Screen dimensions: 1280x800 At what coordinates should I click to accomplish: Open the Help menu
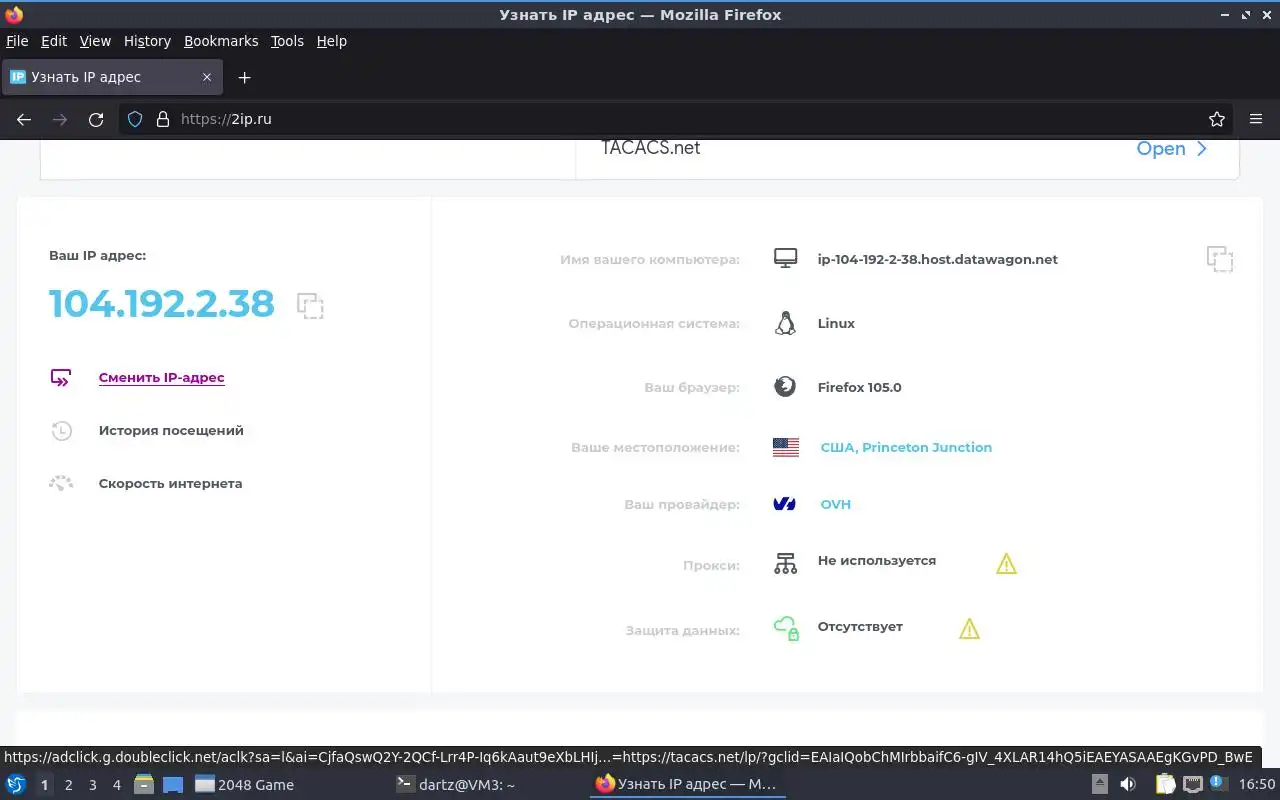coord(332,41)
